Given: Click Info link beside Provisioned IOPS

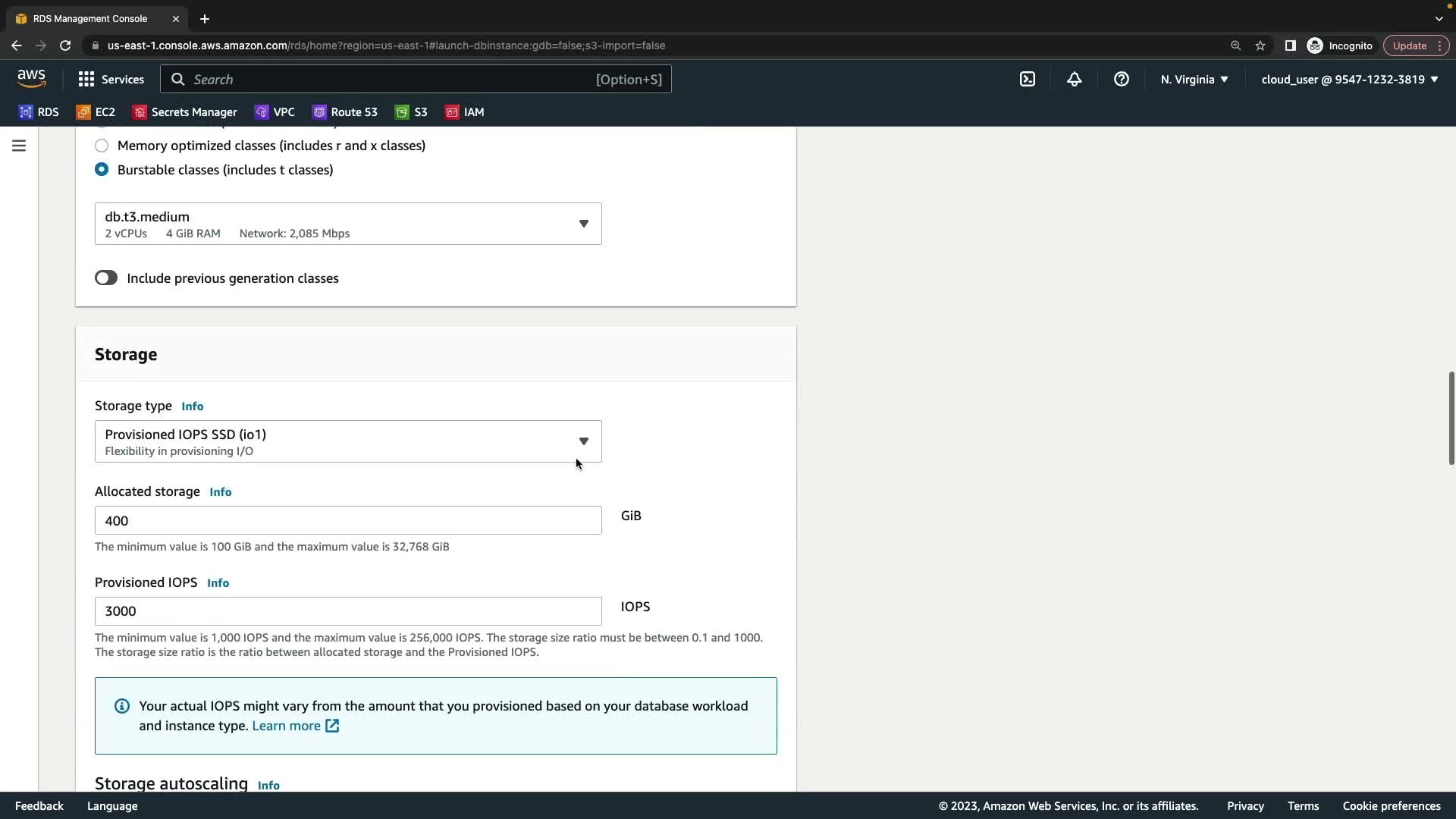Looking at the screenshot, I should point(218,583).
